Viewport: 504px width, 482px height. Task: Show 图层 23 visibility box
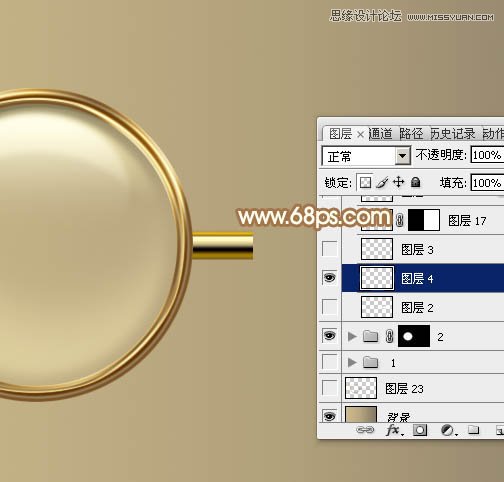click(x=329, y=388)
